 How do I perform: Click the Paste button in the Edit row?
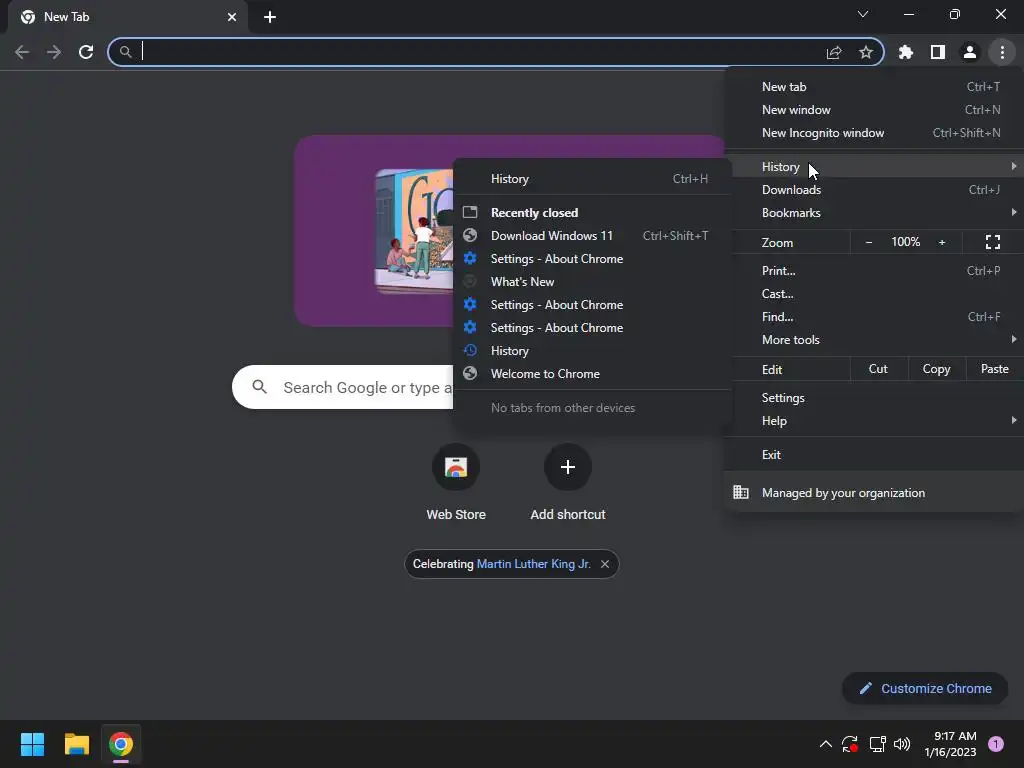click(995, 369)
